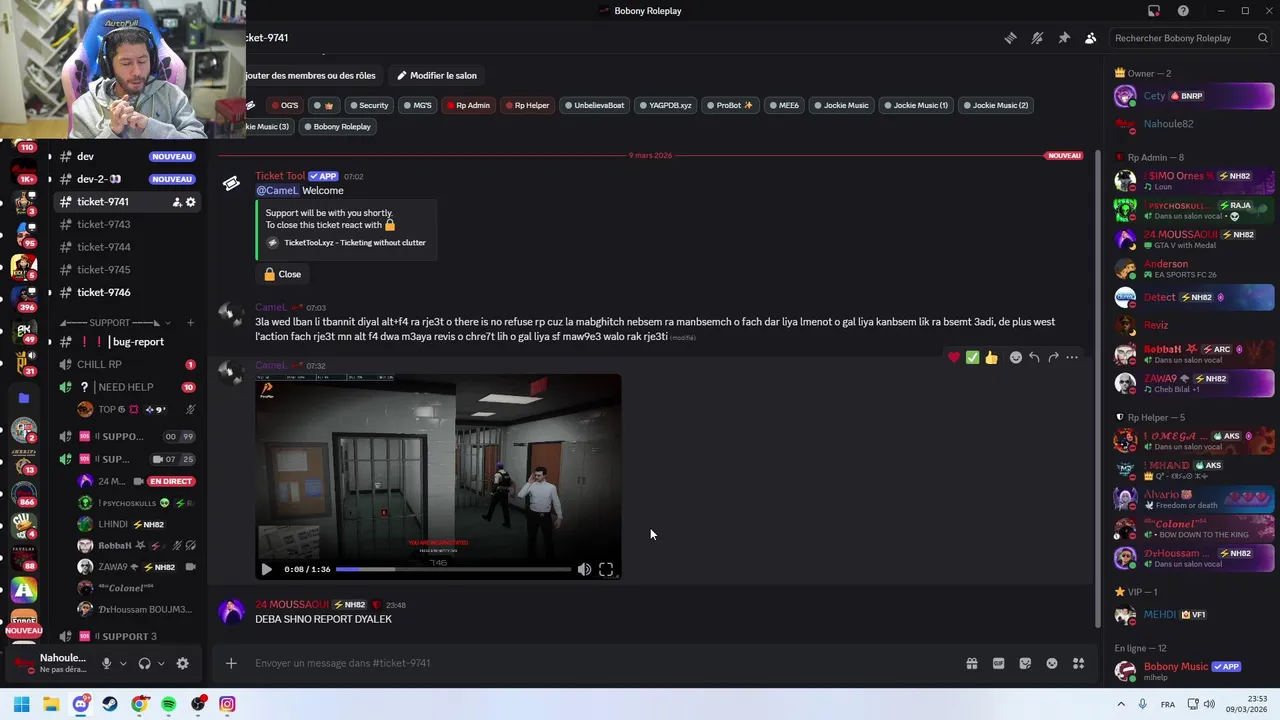1280x720 pixels.
Task: Open the Help question mark icon
Action: point(1183,11)
